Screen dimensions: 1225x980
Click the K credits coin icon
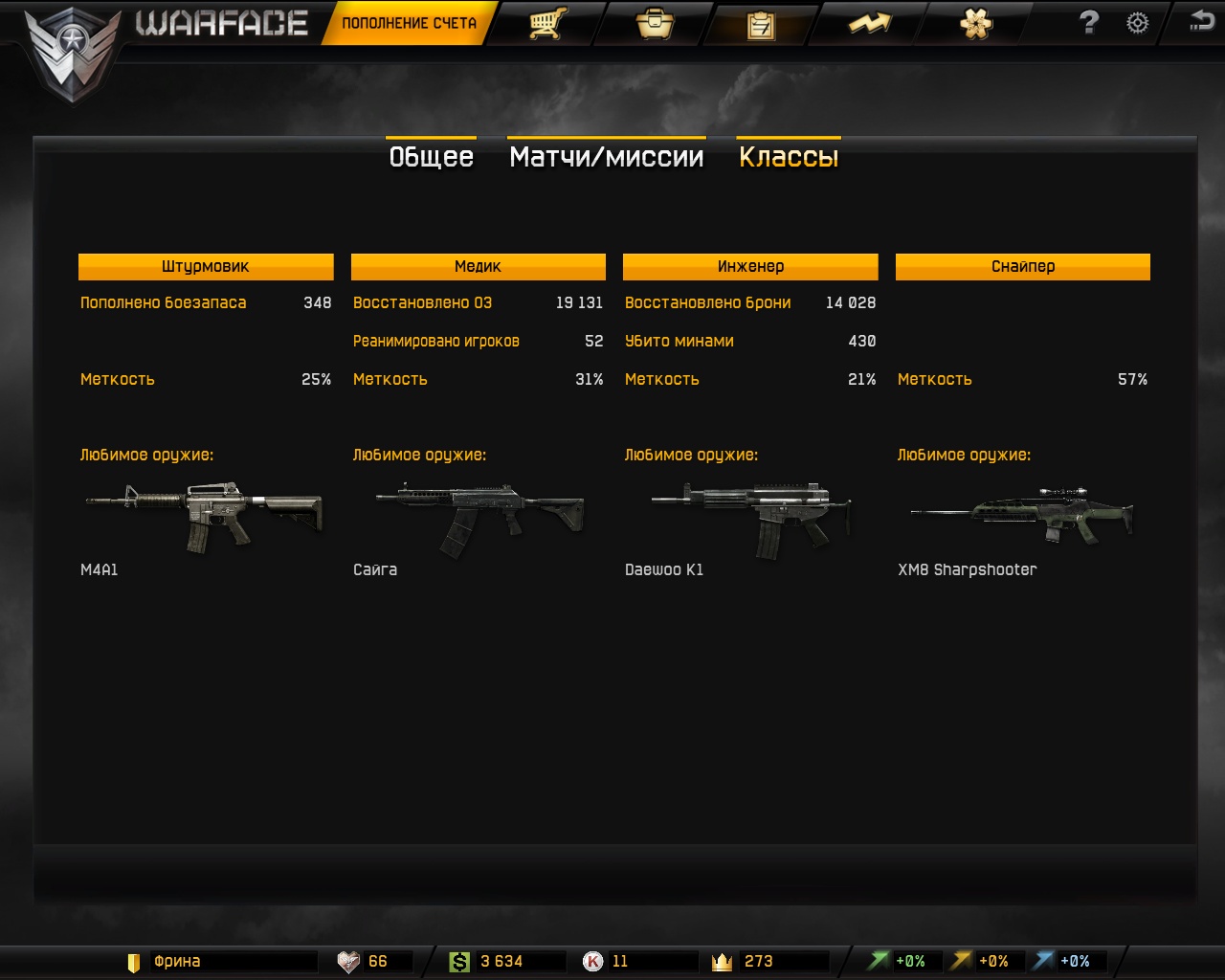point(593,962)
